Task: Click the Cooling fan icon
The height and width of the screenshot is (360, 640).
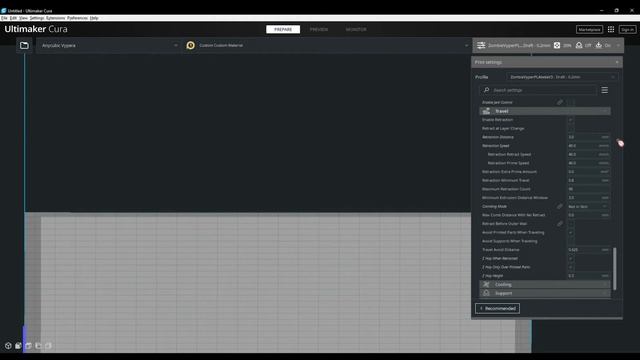Action: point(486,284)
